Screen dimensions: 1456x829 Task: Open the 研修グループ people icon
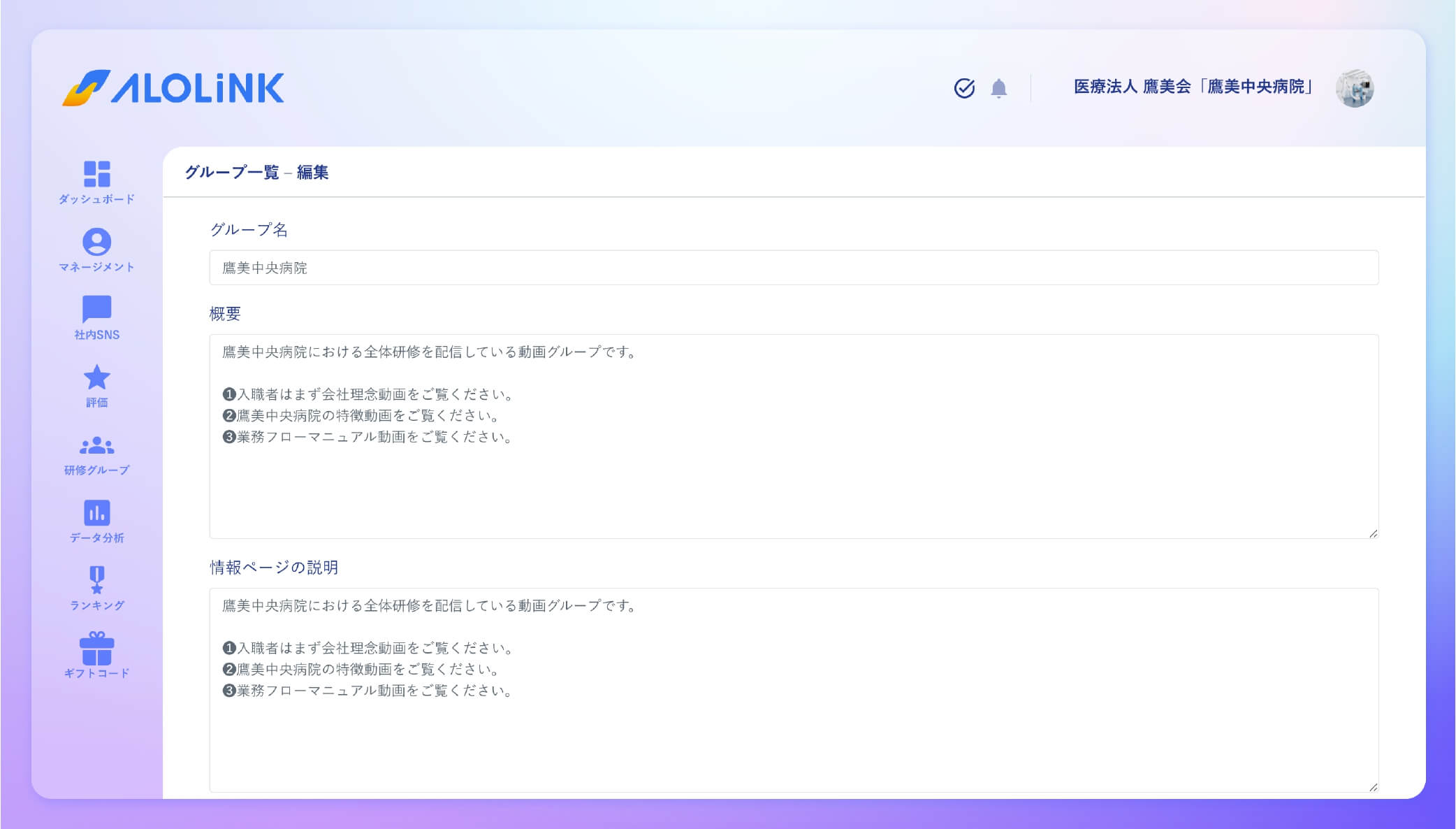(x=98, y=451)
